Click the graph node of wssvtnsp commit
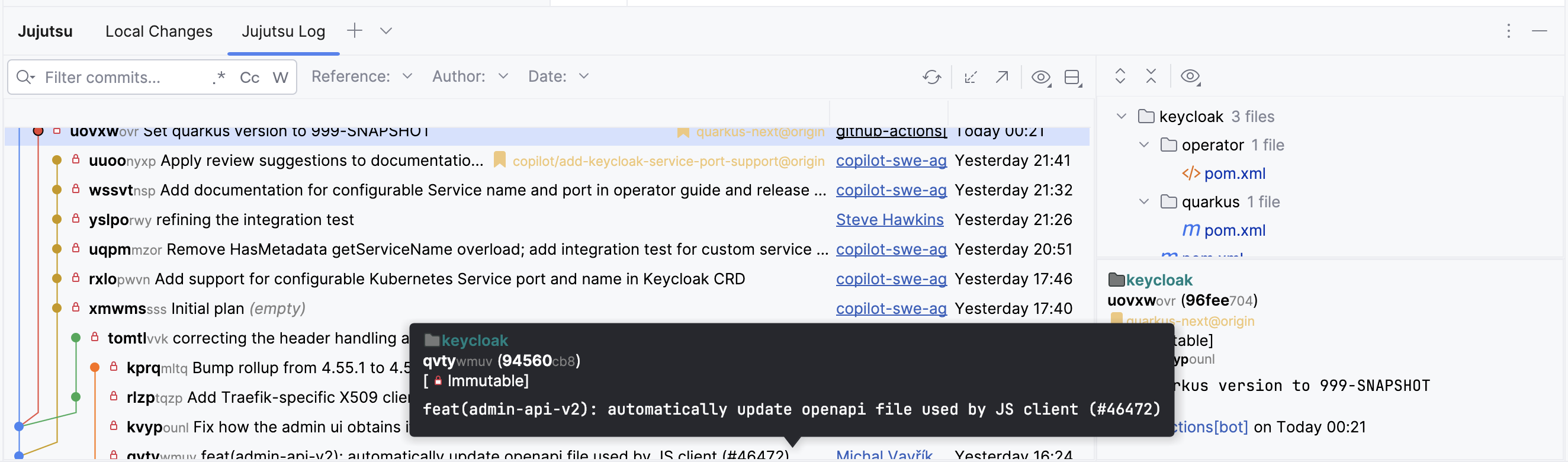This screenshot has height=462, width=1568. pyautogui.click(x=57, y=190)
